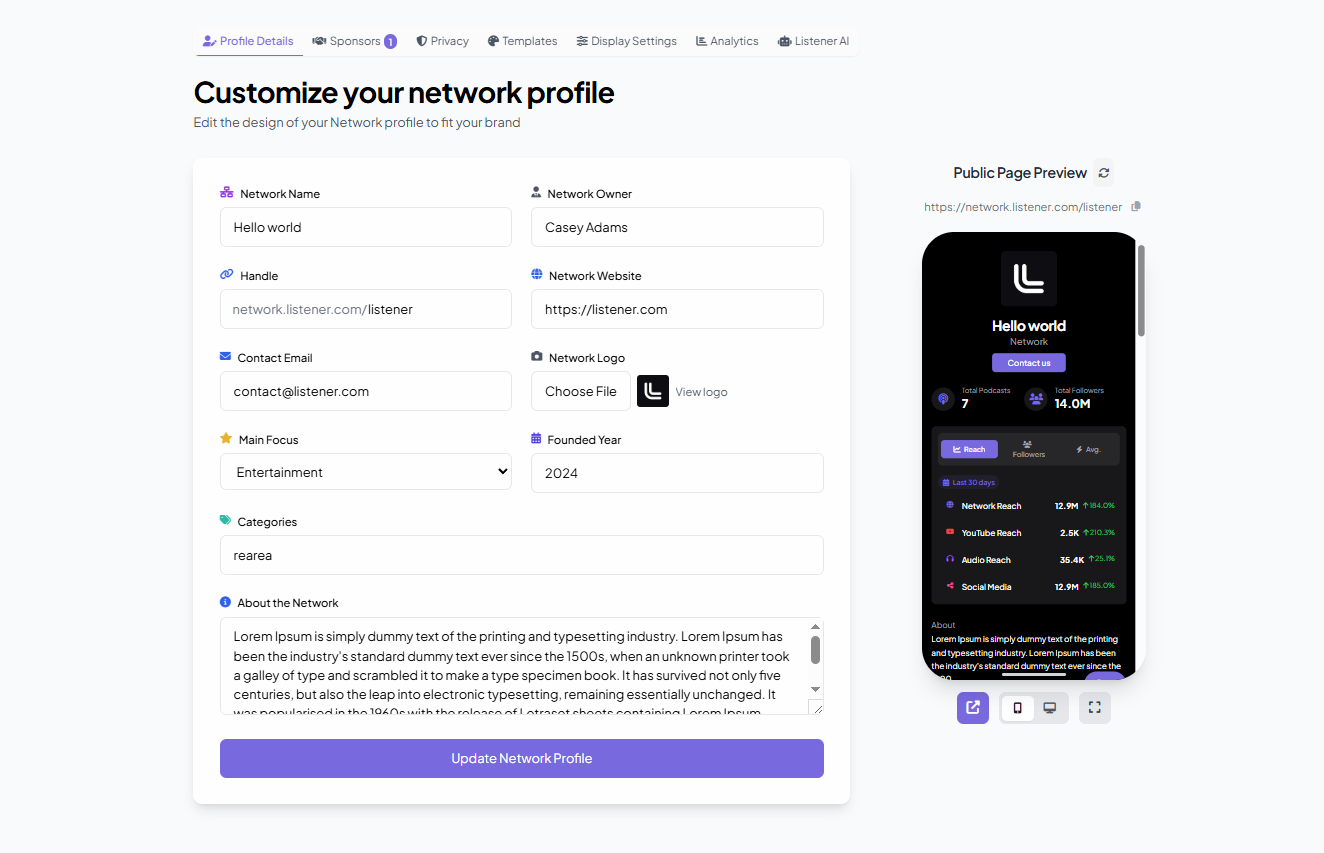This screenshot has width=1324, height=853.
Task: Open the Listener AI tab
Action: point(813,40)
